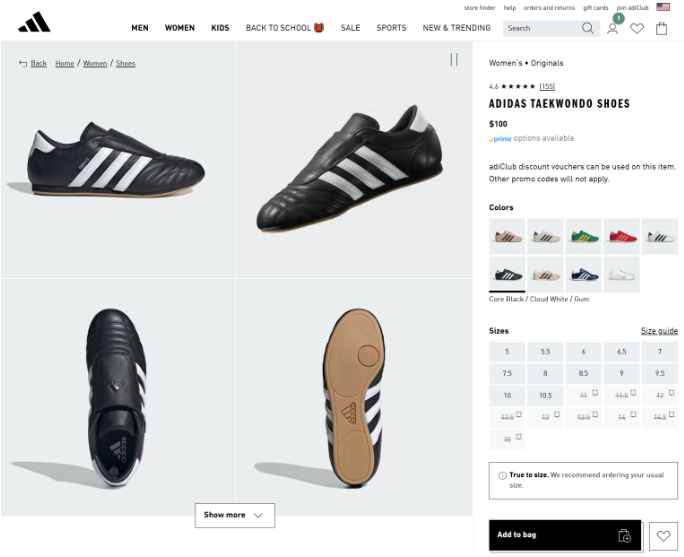Open the SPORTS menu
Screen dimensions: 684x557
[391, 28]
